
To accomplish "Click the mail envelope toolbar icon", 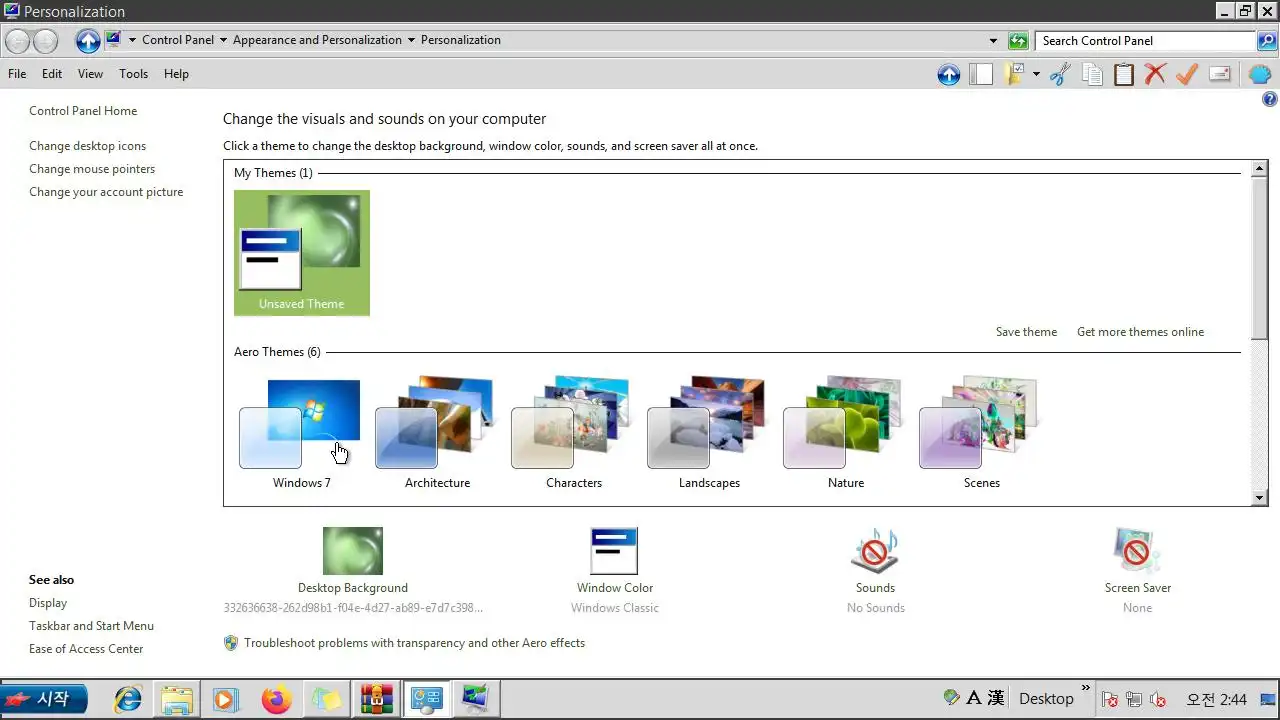I will click(1220, 74).
